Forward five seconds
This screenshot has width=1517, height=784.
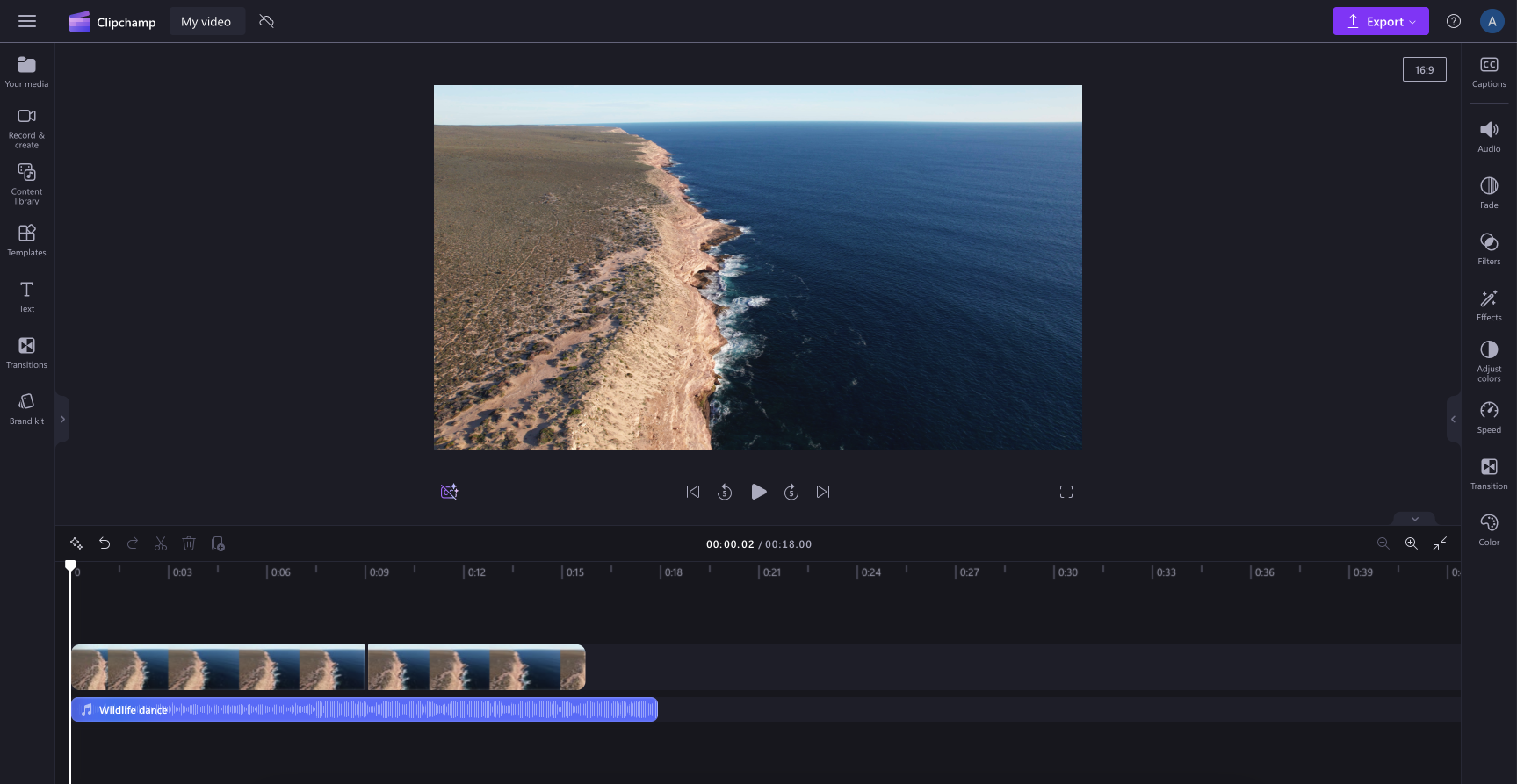791,492
